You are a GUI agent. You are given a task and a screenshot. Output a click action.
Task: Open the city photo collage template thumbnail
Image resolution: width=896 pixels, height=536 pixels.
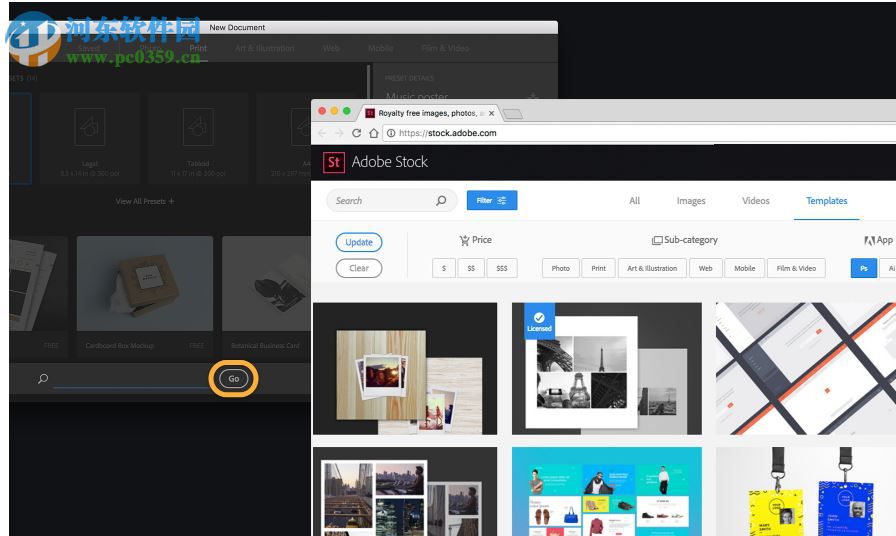405,491
